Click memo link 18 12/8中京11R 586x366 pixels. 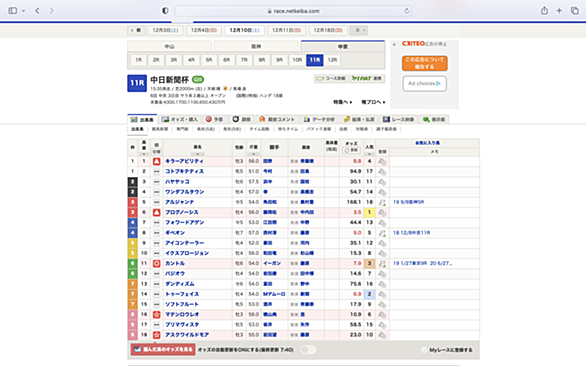(411, 233)
